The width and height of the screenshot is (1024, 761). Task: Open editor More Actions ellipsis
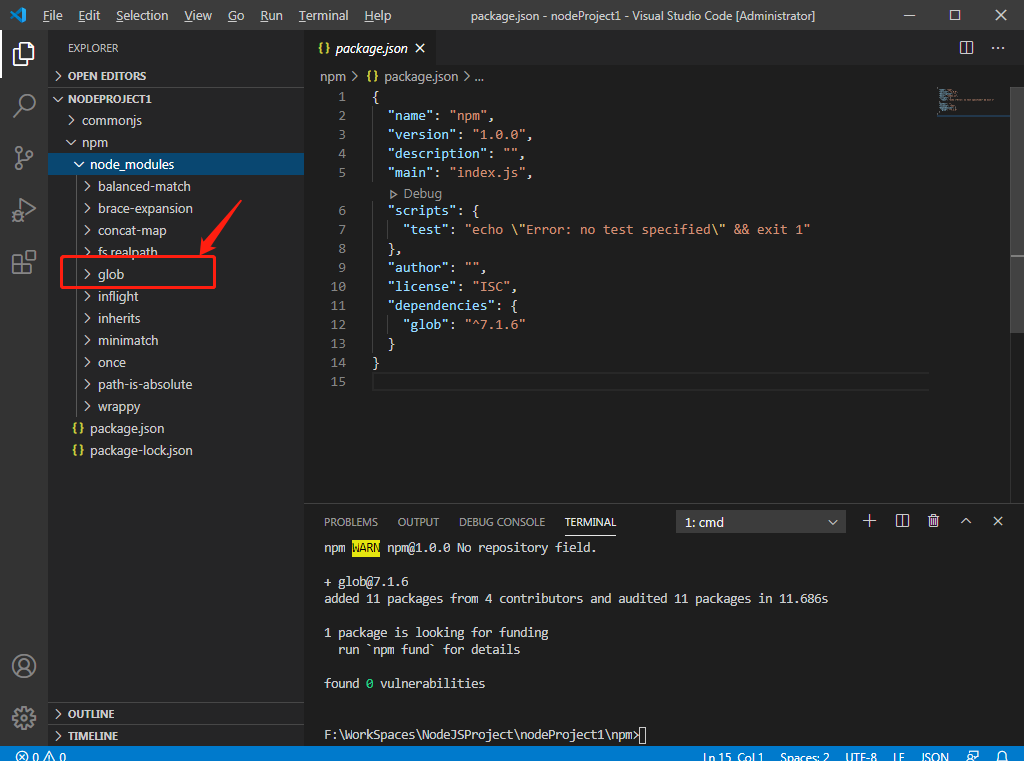(998, 48)
